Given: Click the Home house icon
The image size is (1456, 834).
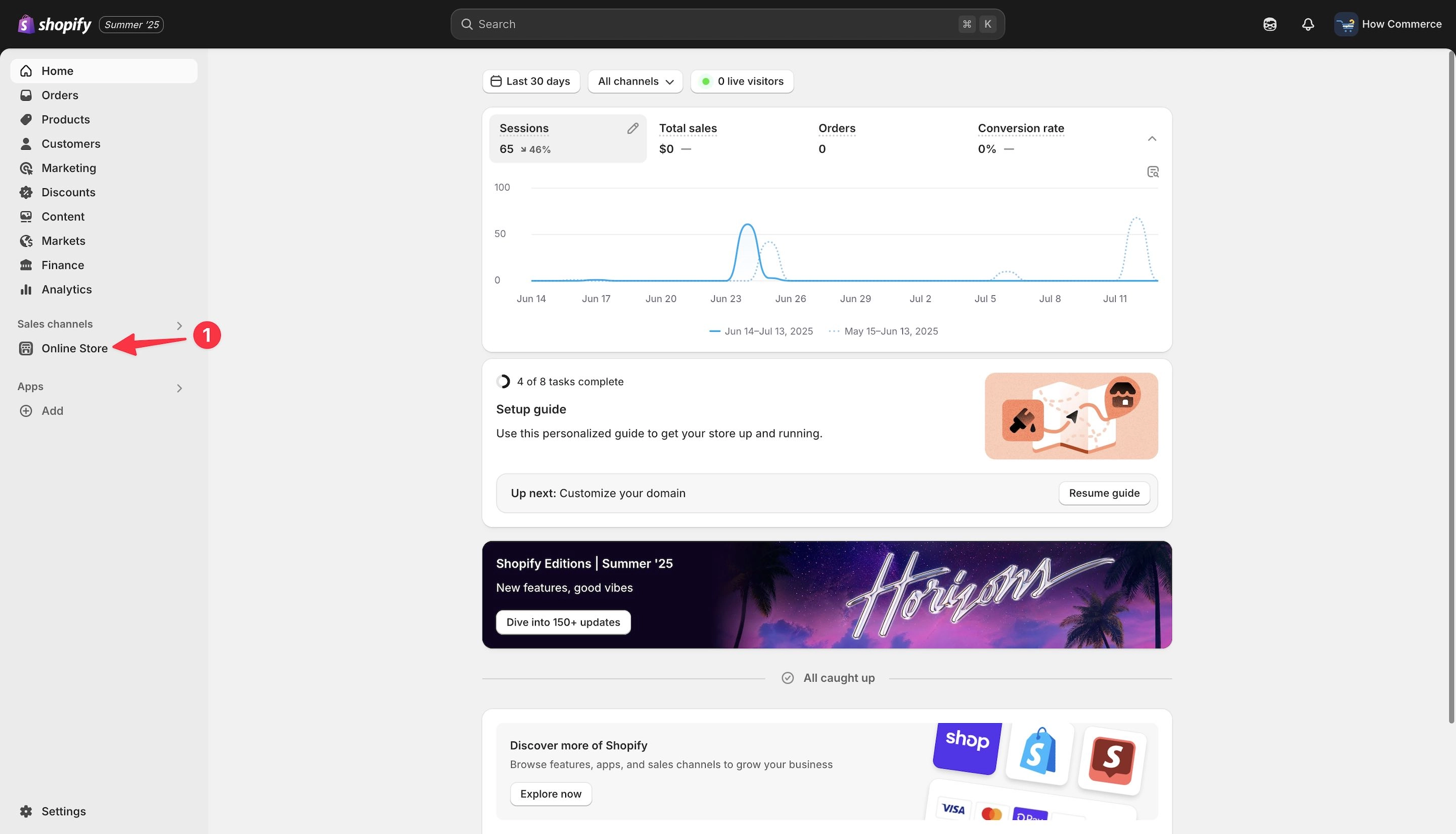Looking at the screenshot, I should (26, 71).
